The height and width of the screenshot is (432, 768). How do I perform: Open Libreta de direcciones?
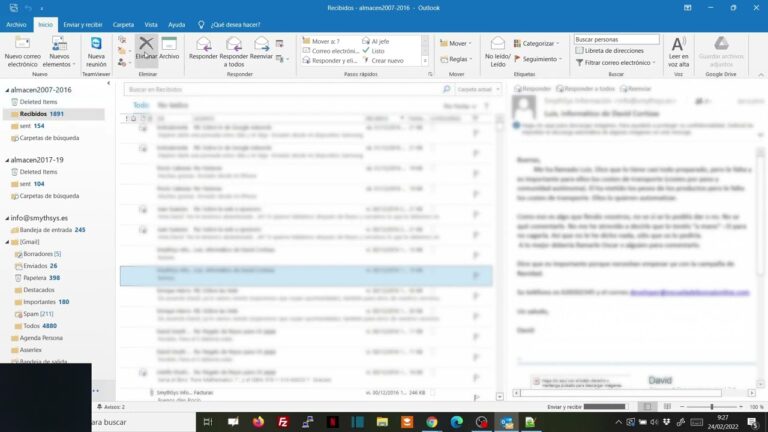point(609,50)
